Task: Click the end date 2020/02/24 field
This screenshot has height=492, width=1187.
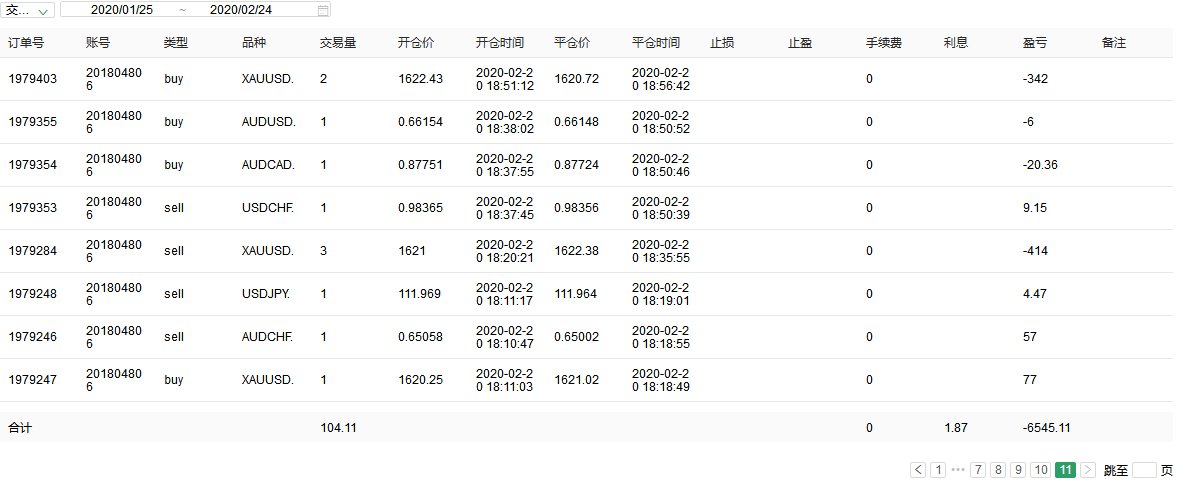Action: point(240,10)
